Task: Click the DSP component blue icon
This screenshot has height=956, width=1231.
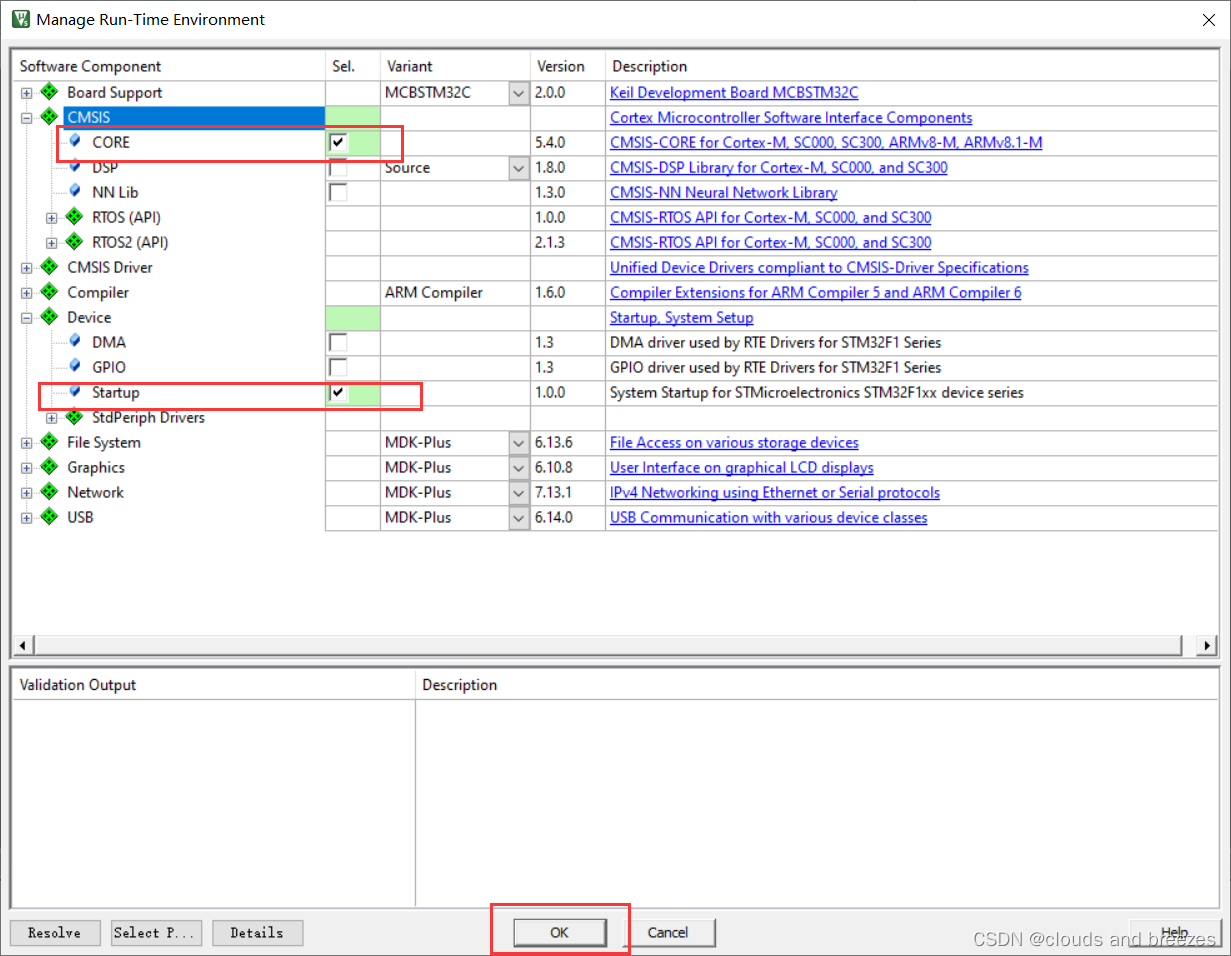Action: [x=75, y=166]
